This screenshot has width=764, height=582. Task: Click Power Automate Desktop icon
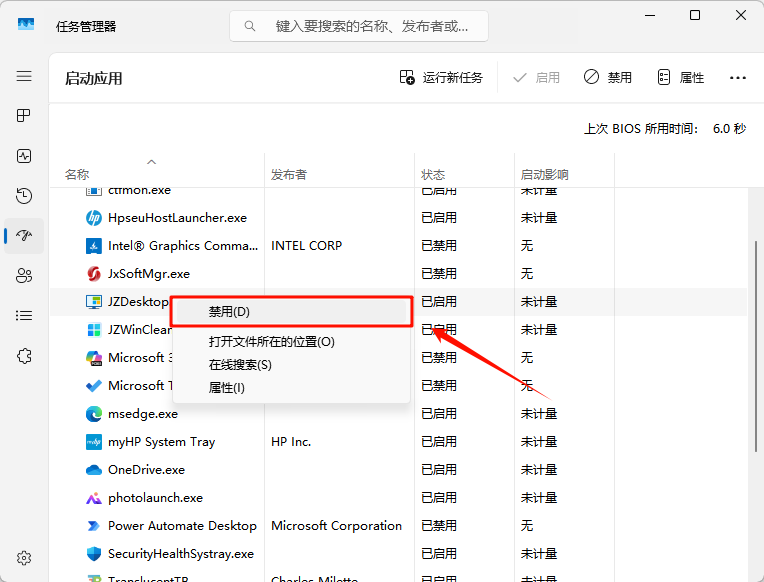(94, 526)
